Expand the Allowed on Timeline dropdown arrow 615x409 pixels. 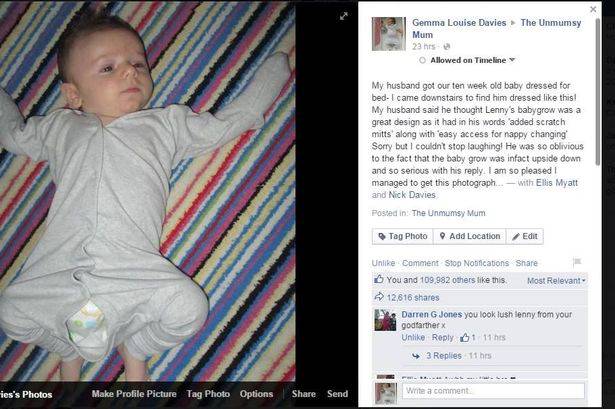[512, 60]
